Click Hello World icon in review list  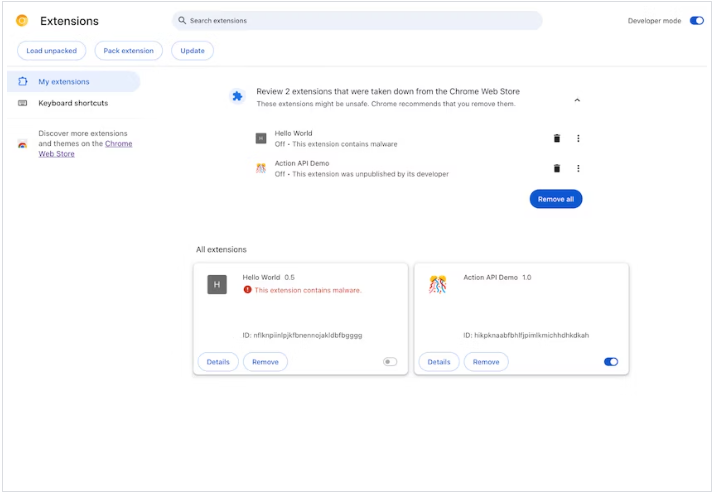[261, 138]
